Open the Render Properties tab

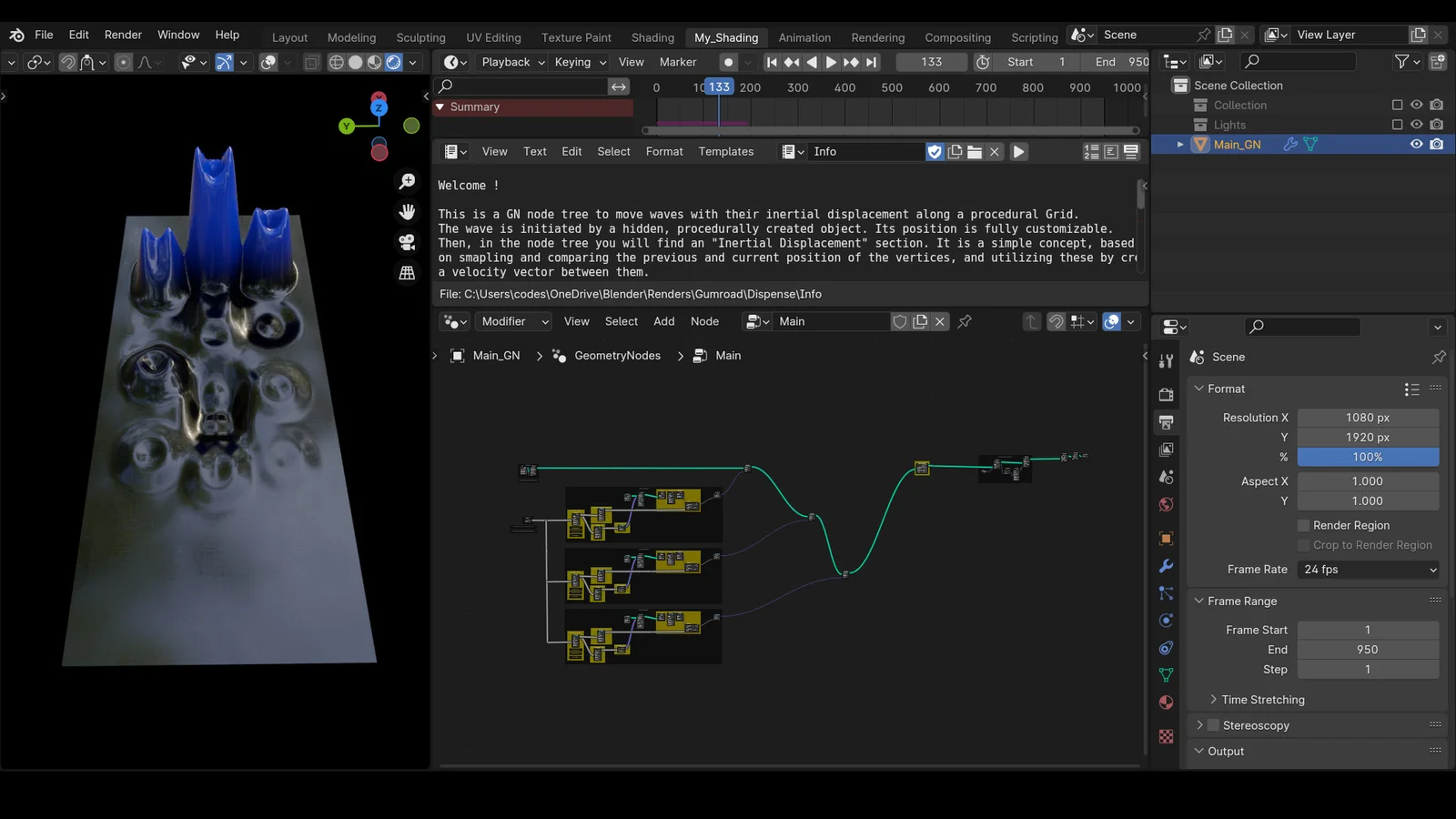[1166, 394]
